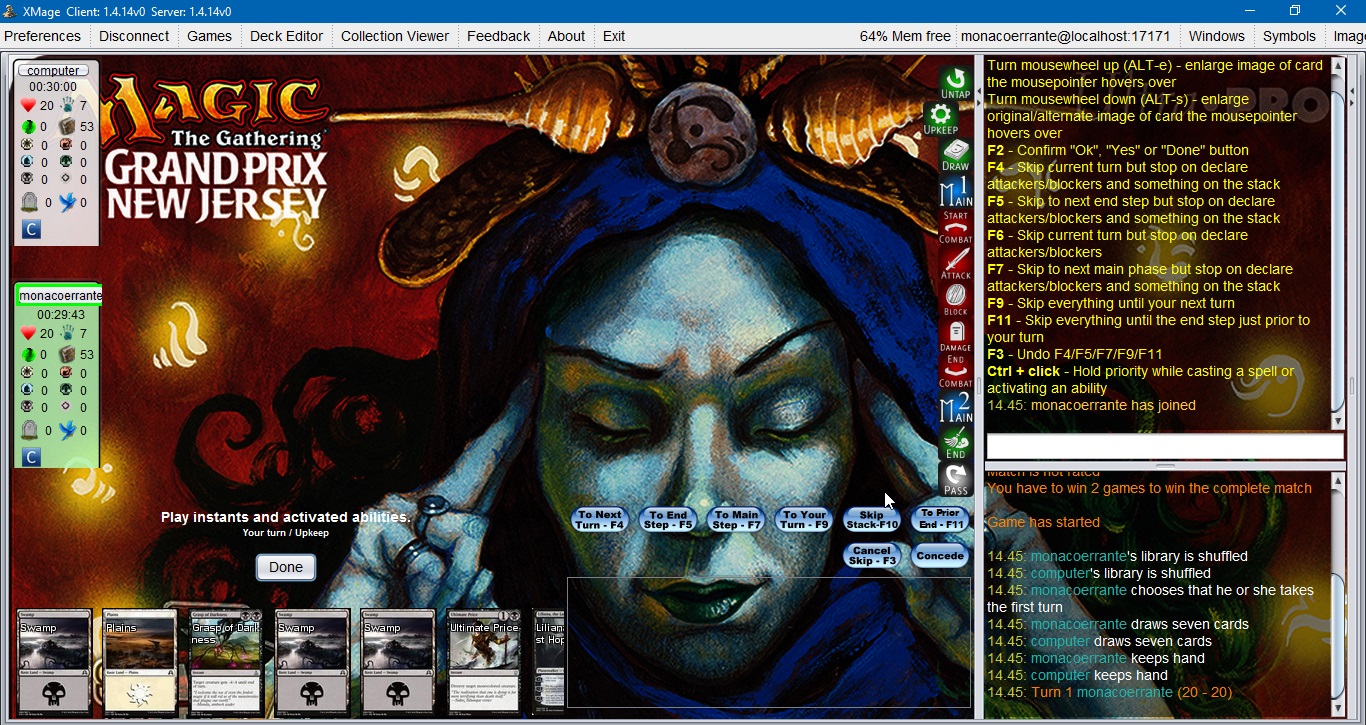The height and width of the screenshot is (725, 1366).
Task: Open computer's exile zone bird icon
Action: click(x=67, y=202)
